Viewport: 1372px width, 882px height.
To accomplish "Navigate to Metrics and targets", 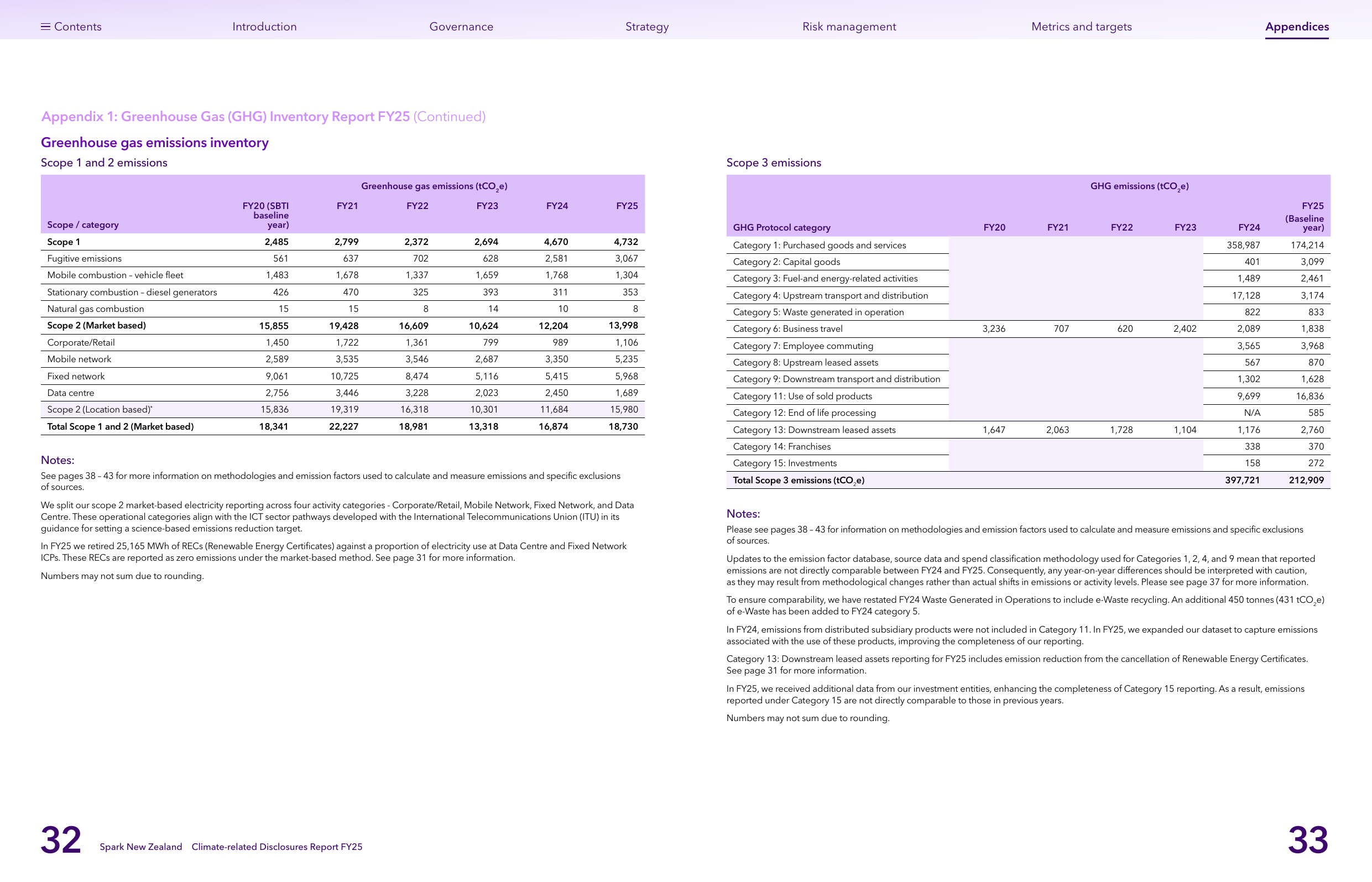I will pyautogui.click(x=1081, y=27).
